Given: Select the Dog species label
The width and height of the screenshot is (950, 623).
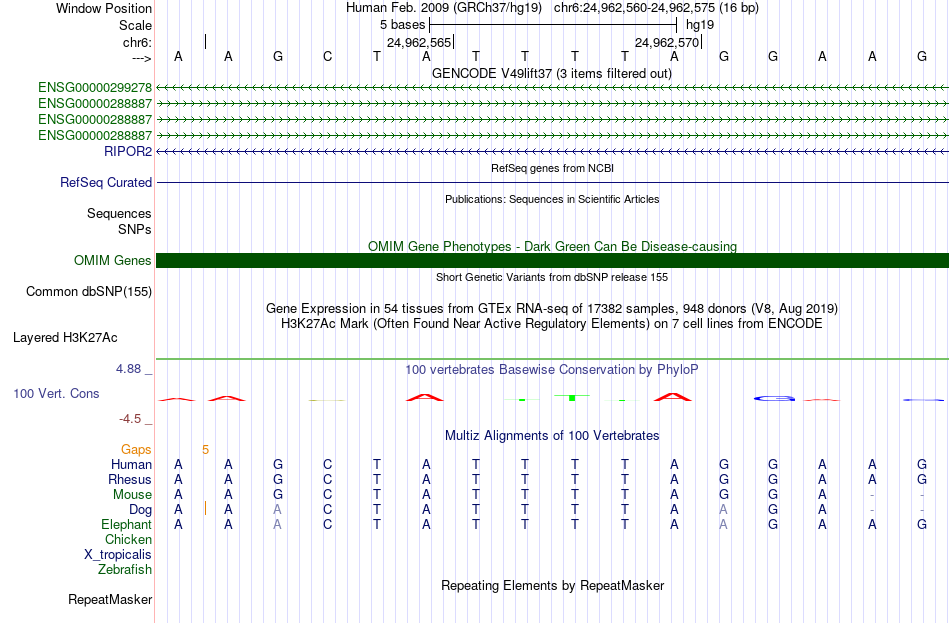Looking at the screenshot, I should click(141, 510).
